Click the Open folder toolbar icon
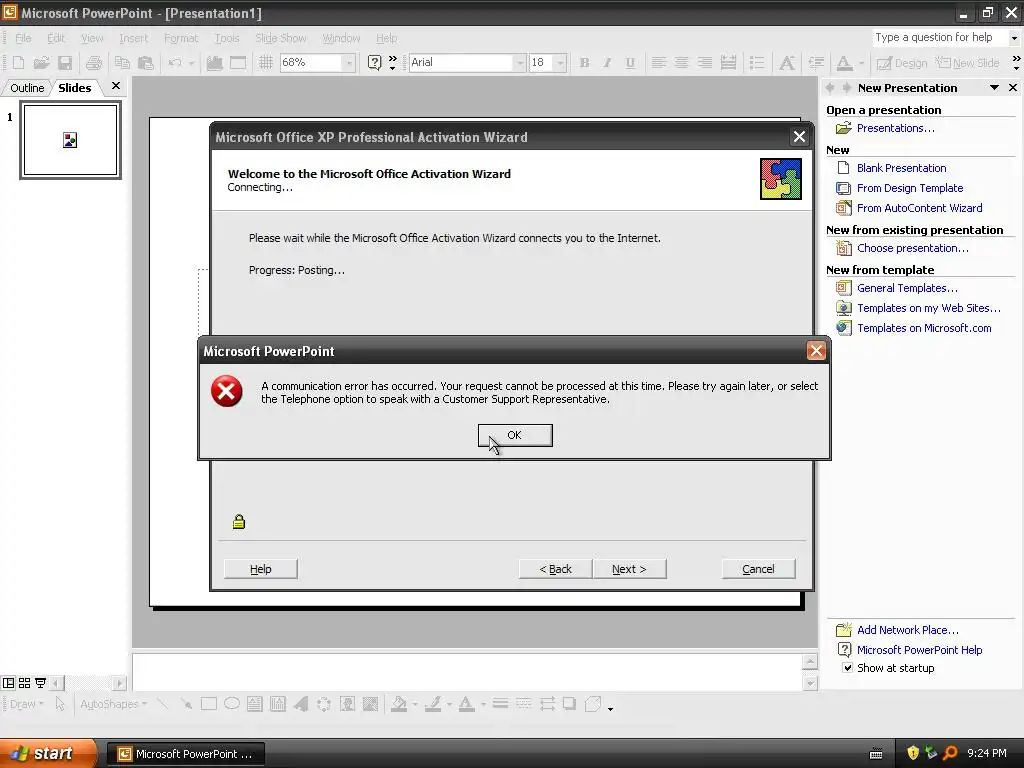 click(41, 63)
